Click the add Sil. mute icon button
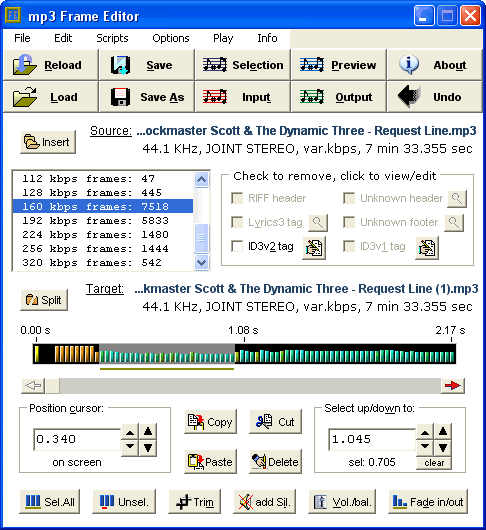The image size is (486, 530). click(265, 502)
